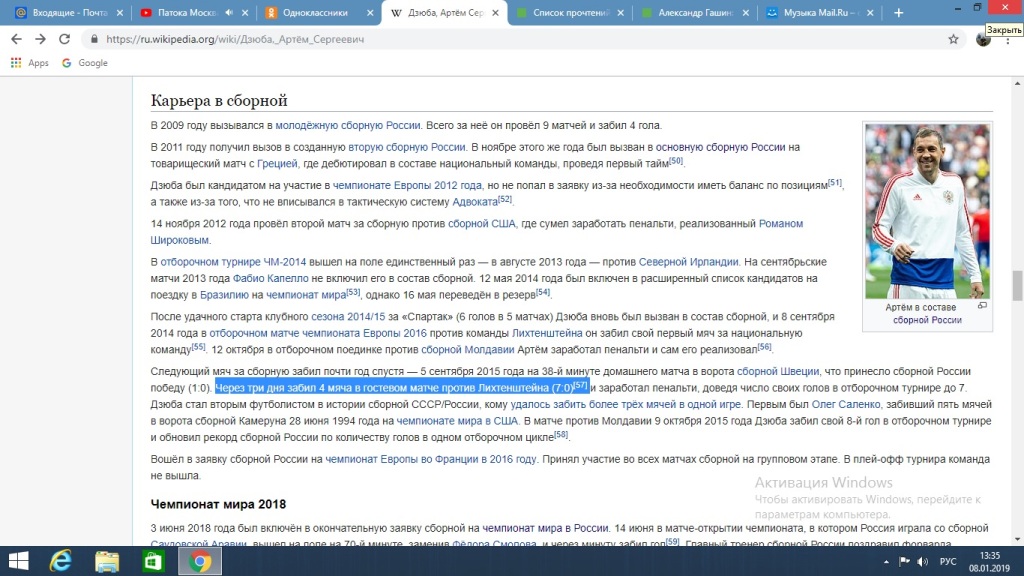Open File Explorer from the taskbar
The height and width of the screenshot is (576, 1024).
click(x=106, y=561)
